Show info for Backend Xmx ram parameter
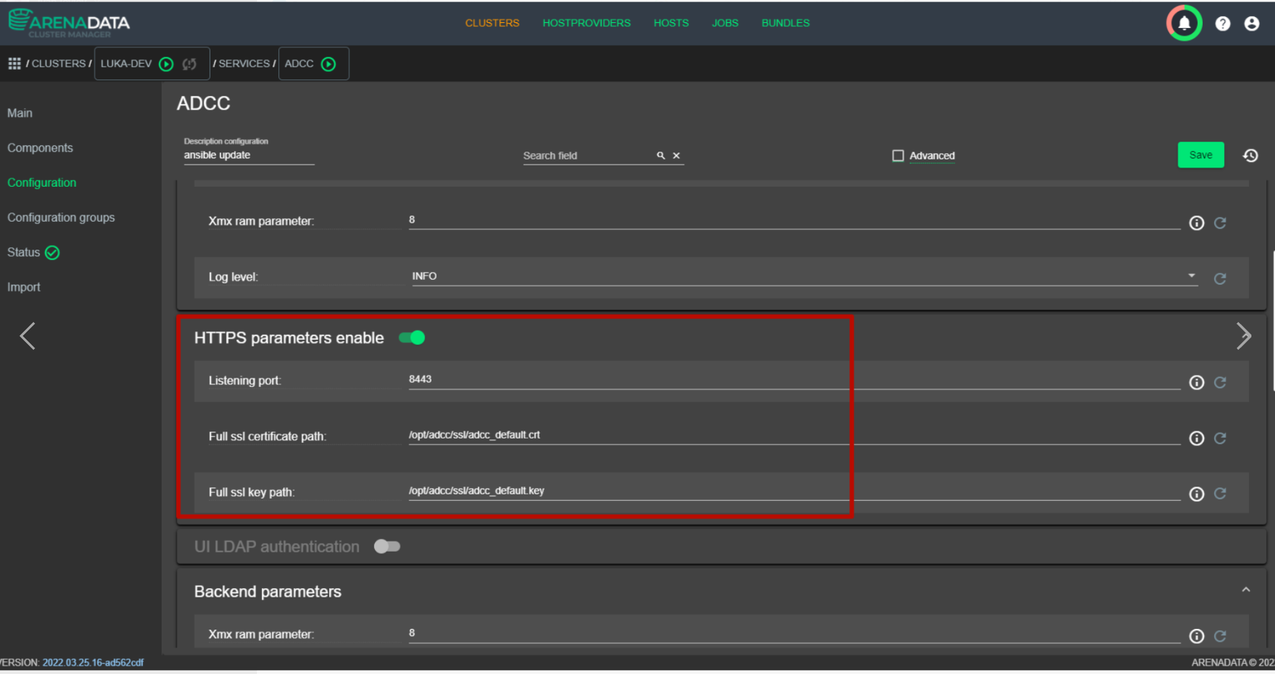 (1196, 636)
